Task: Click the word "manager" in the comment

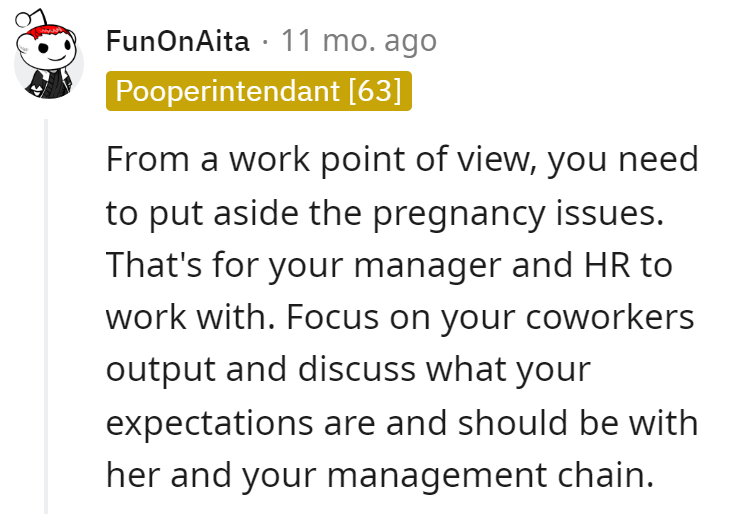Action: (x=427, y=266)
